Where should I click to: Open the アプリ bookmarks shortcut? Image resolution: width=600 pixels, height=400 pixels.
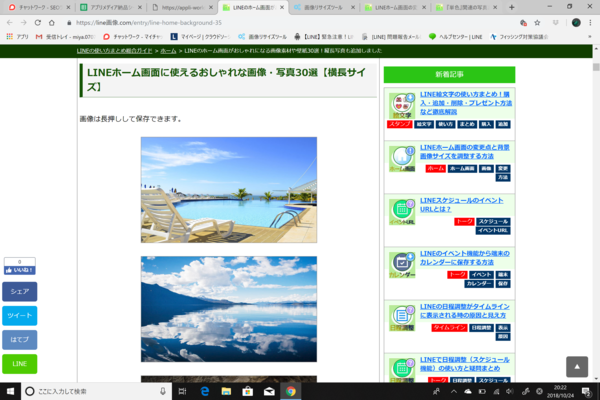point(18,37)
